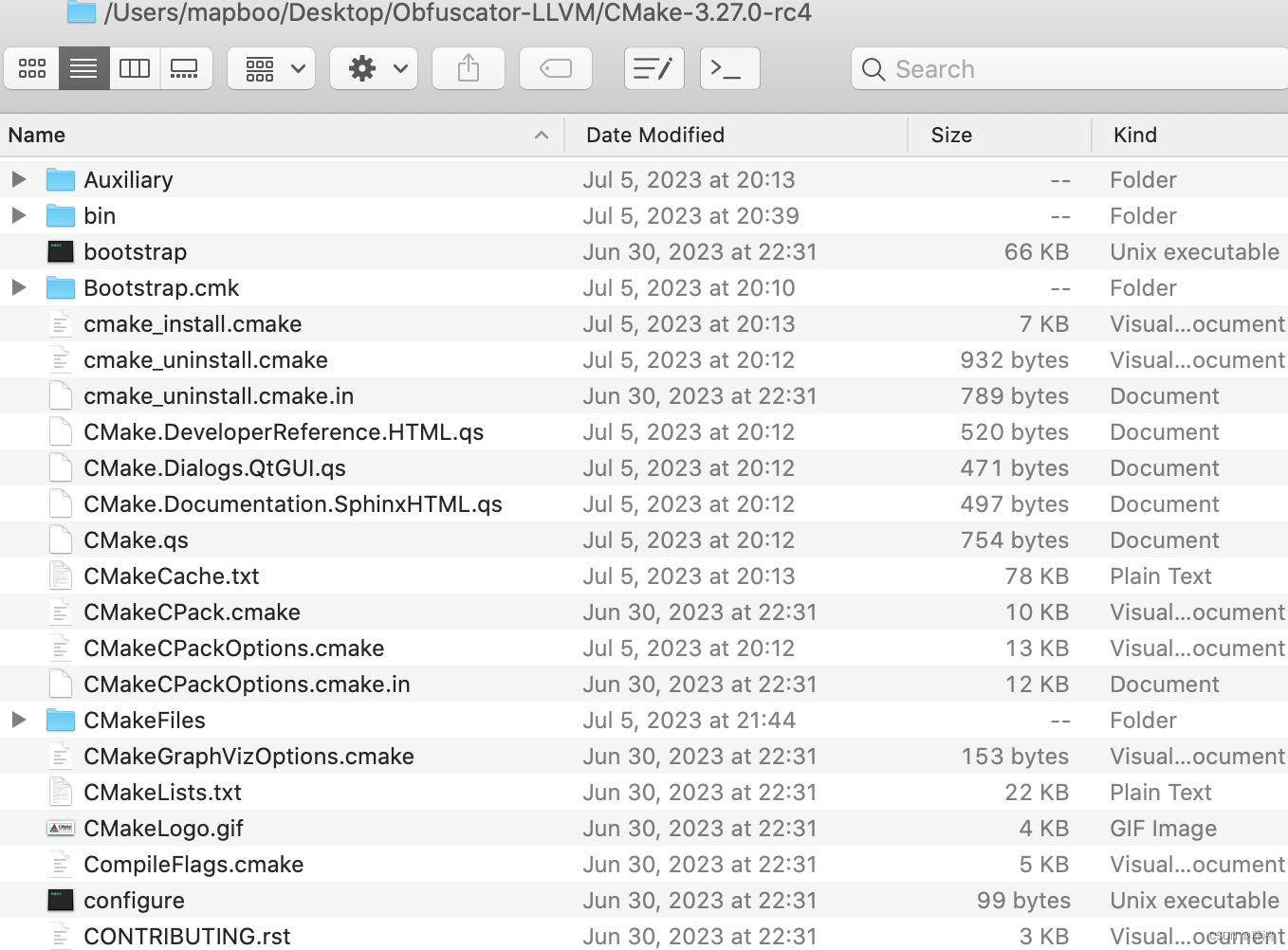Viewport: 1288px width, 950px height.
Task: Select the cmake_uninstall.cmake.in file icon
Action: (61, 395)
